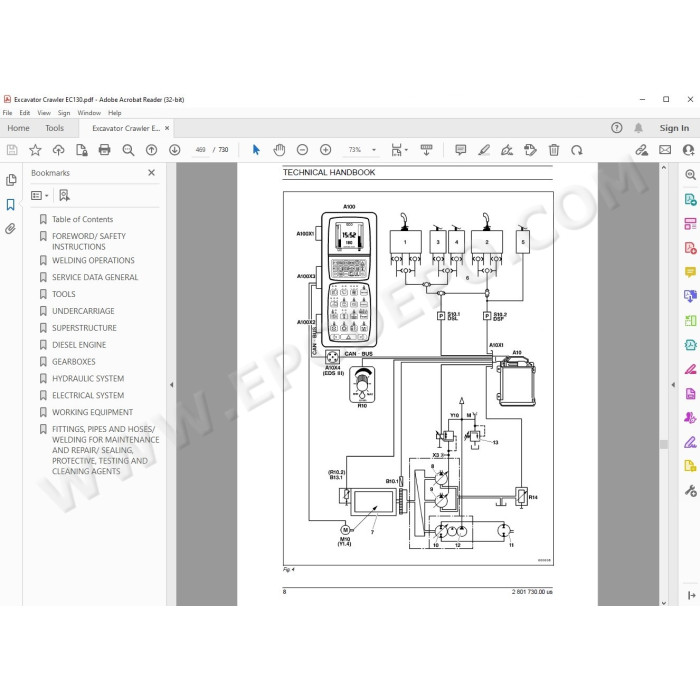Zoom in with the plus button
The image size is (700, 700).
pyautogui.click(x=325, y=150)
